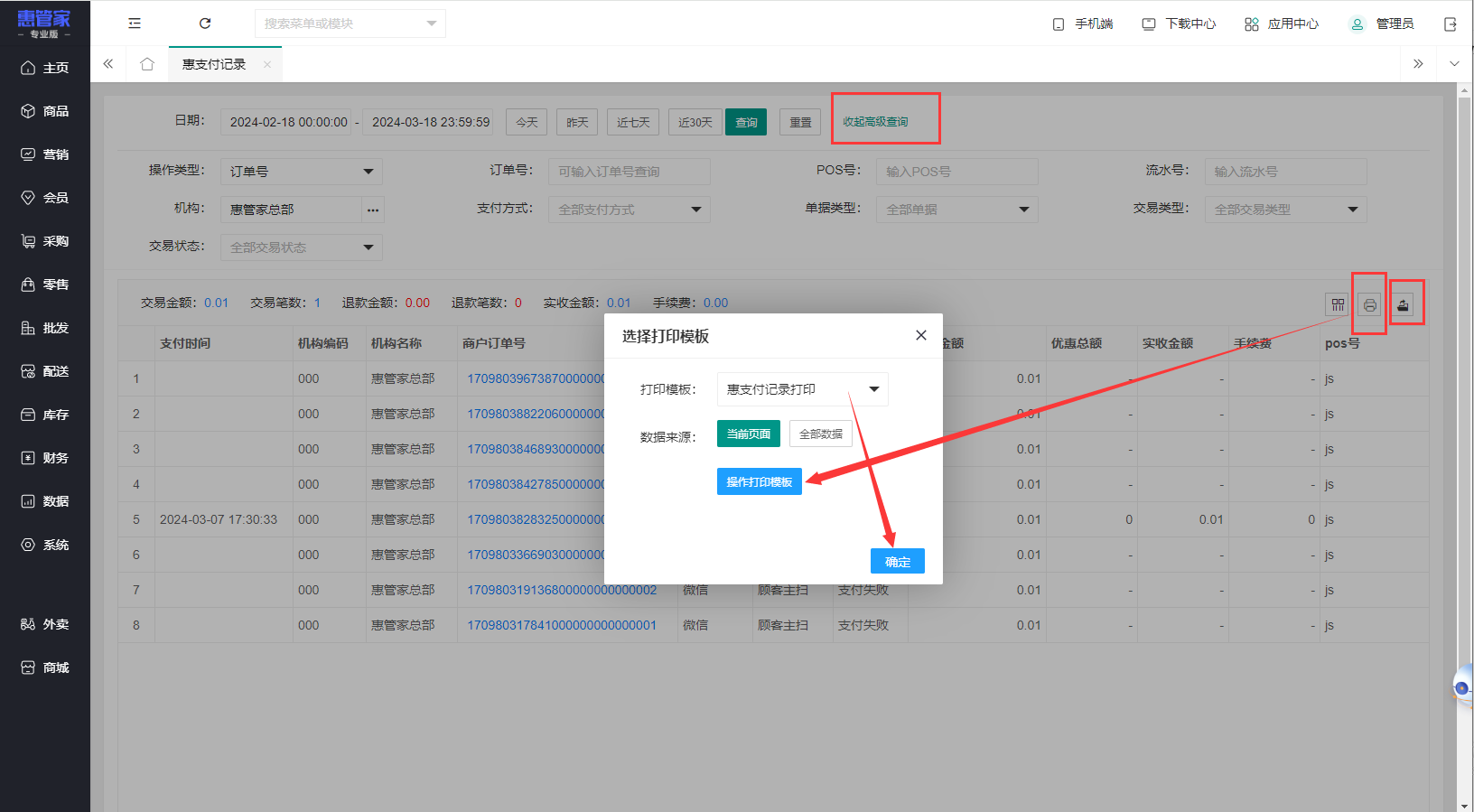
Task: Open column settings grid icon
Action: (x=1338, y=305)
